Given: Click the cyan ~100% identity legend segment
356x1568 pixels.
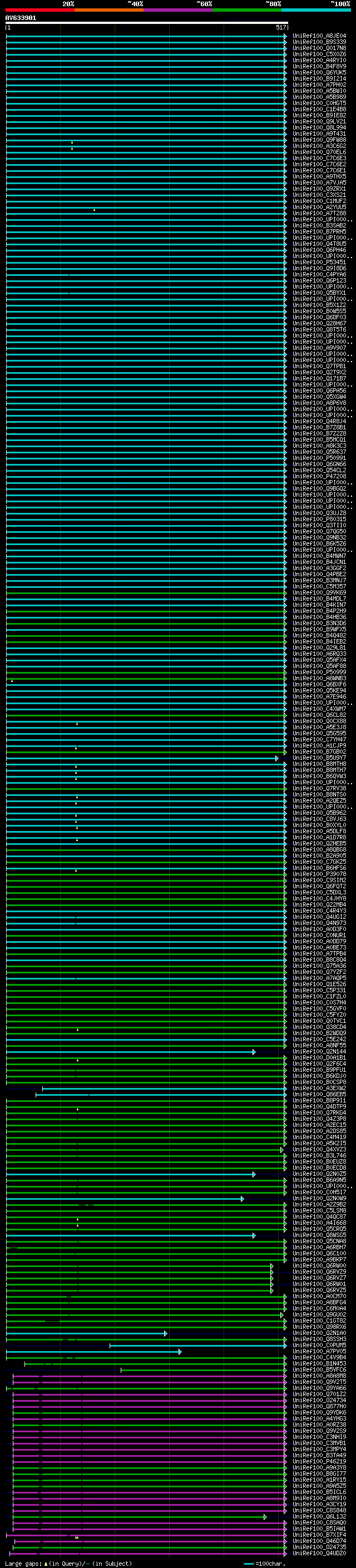Looking at the screenshot, I should (x=315, y=10).
